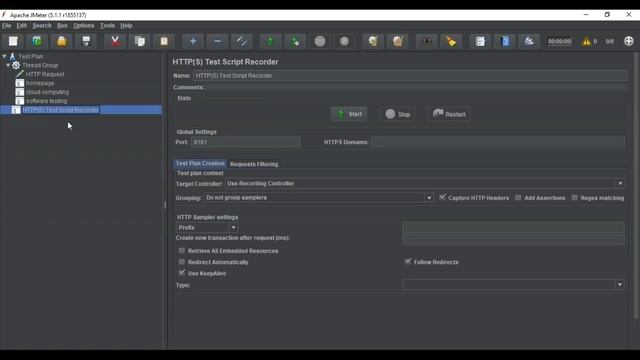Open the Tools menu

click(x=107, y=26)
